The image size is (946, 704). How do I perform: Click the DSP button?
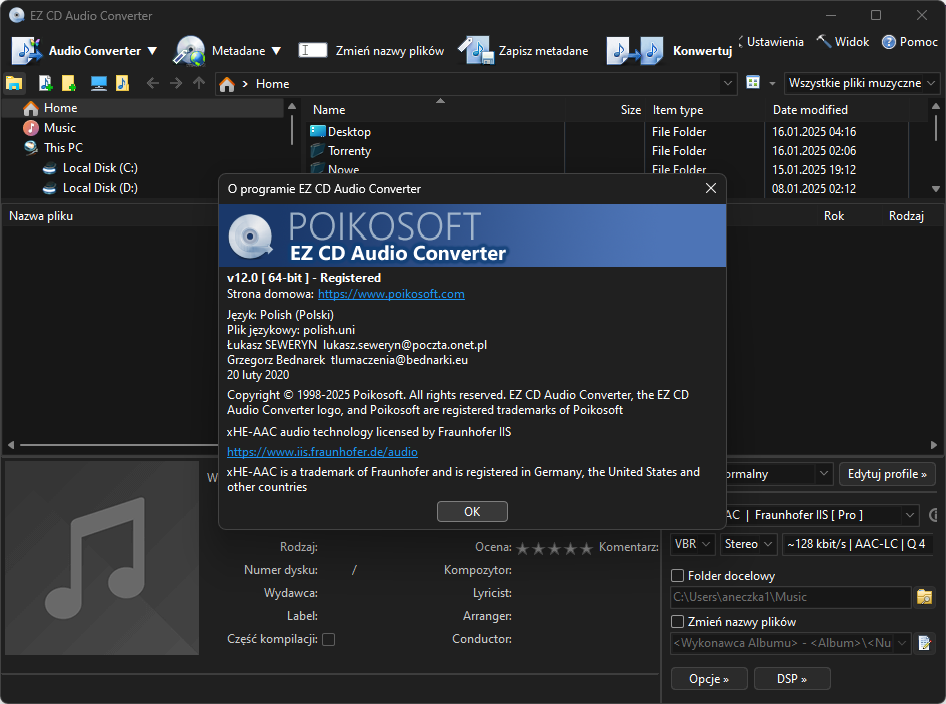(792, 679)
